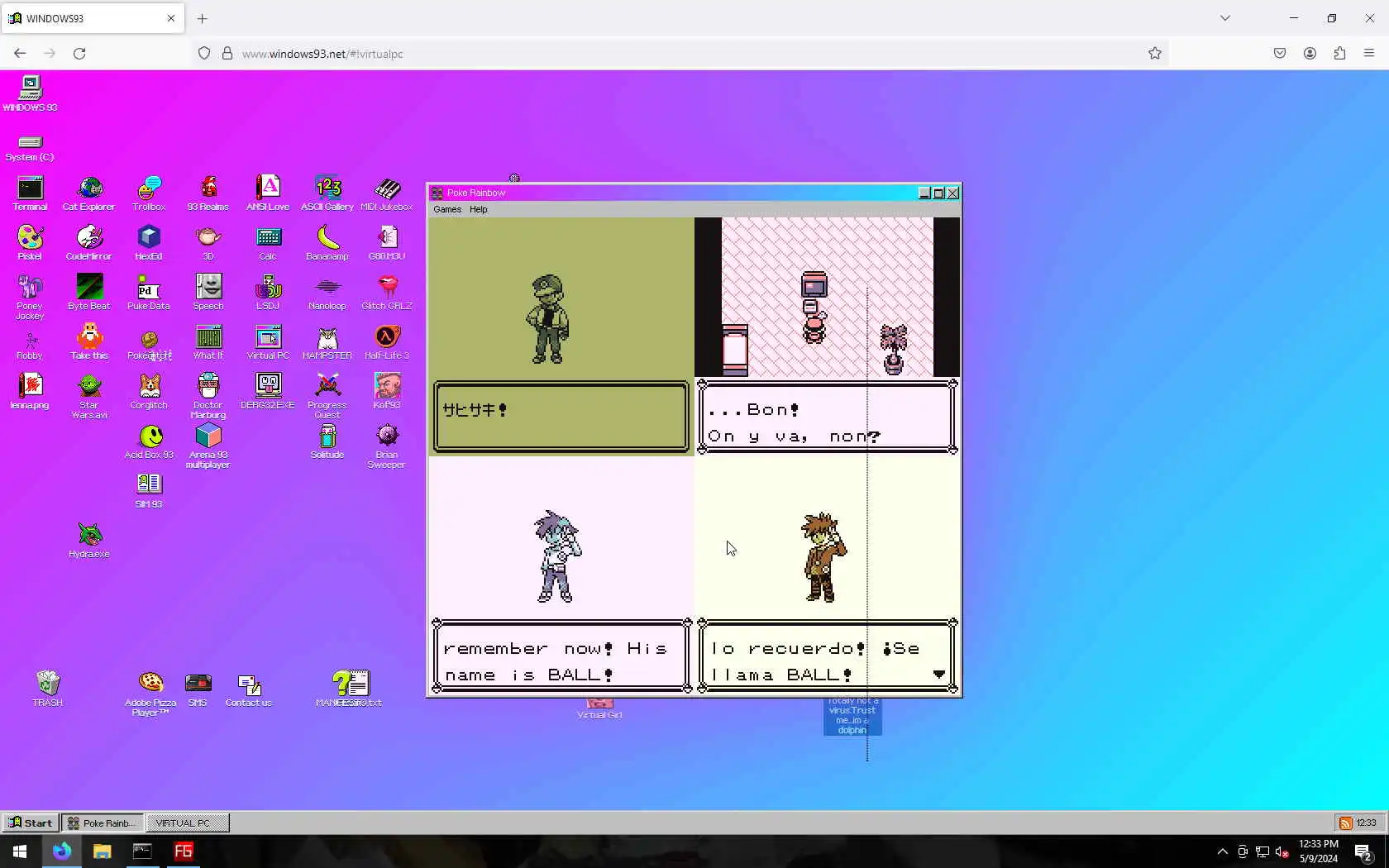
Task: Open the Windows notification center
Action: click(1364, 851)
